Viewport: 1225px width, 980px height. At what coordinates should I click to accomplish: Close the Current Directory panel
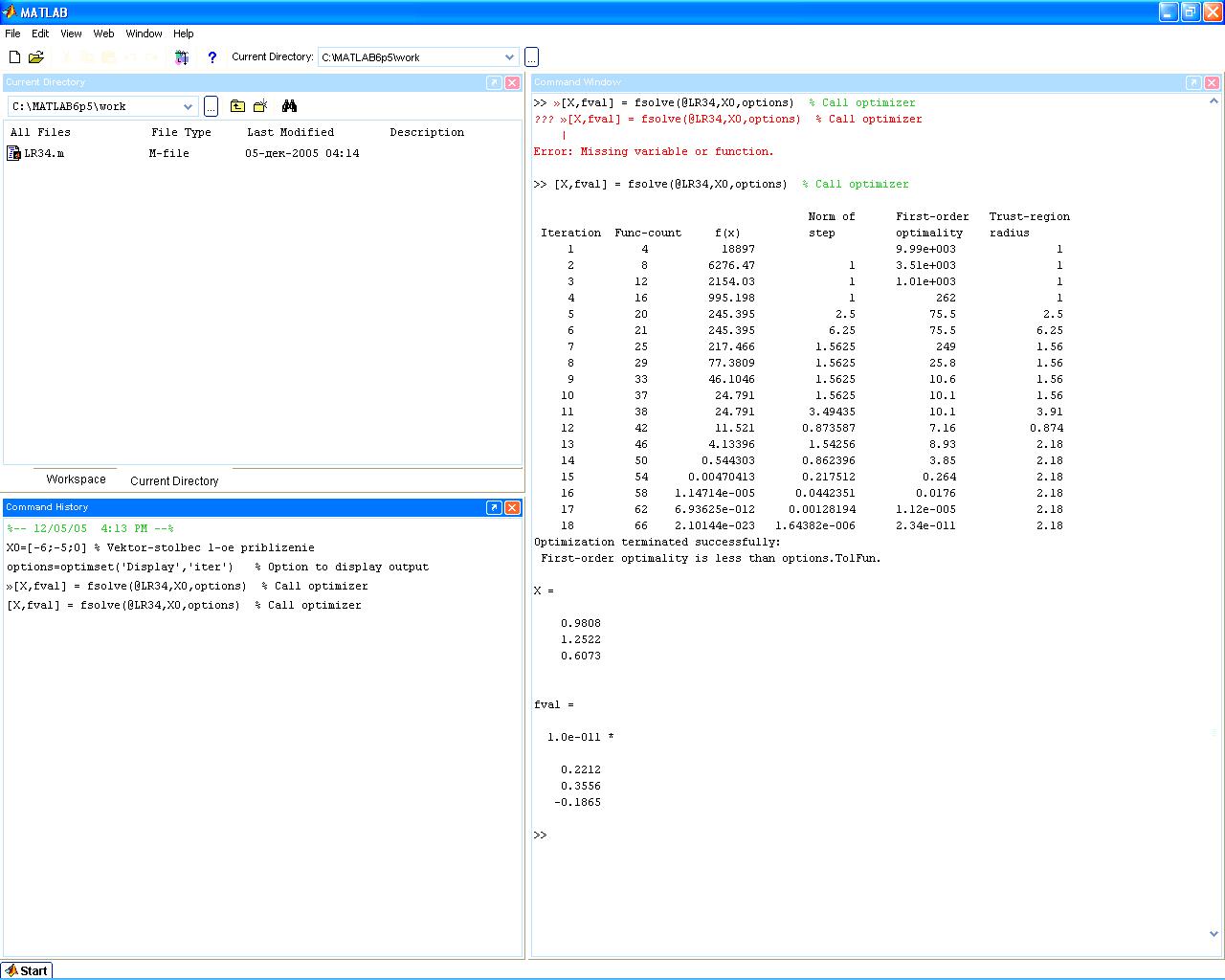click(512, 82)
